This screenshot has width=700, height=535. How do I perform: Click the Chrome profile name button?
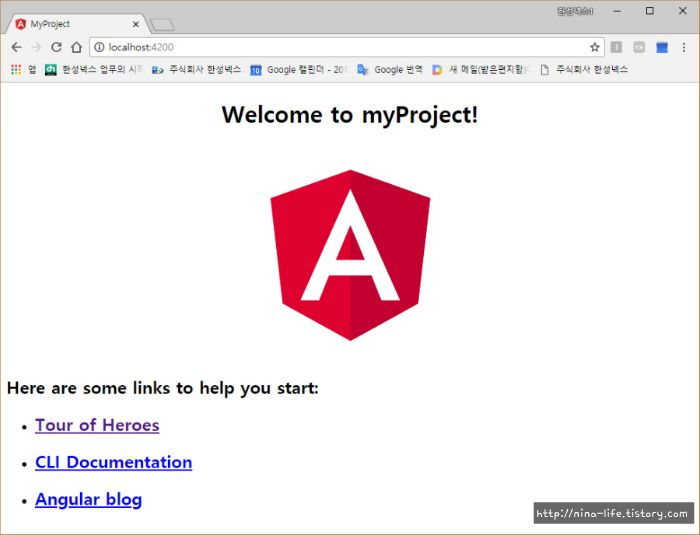click(x=575, y=11)
